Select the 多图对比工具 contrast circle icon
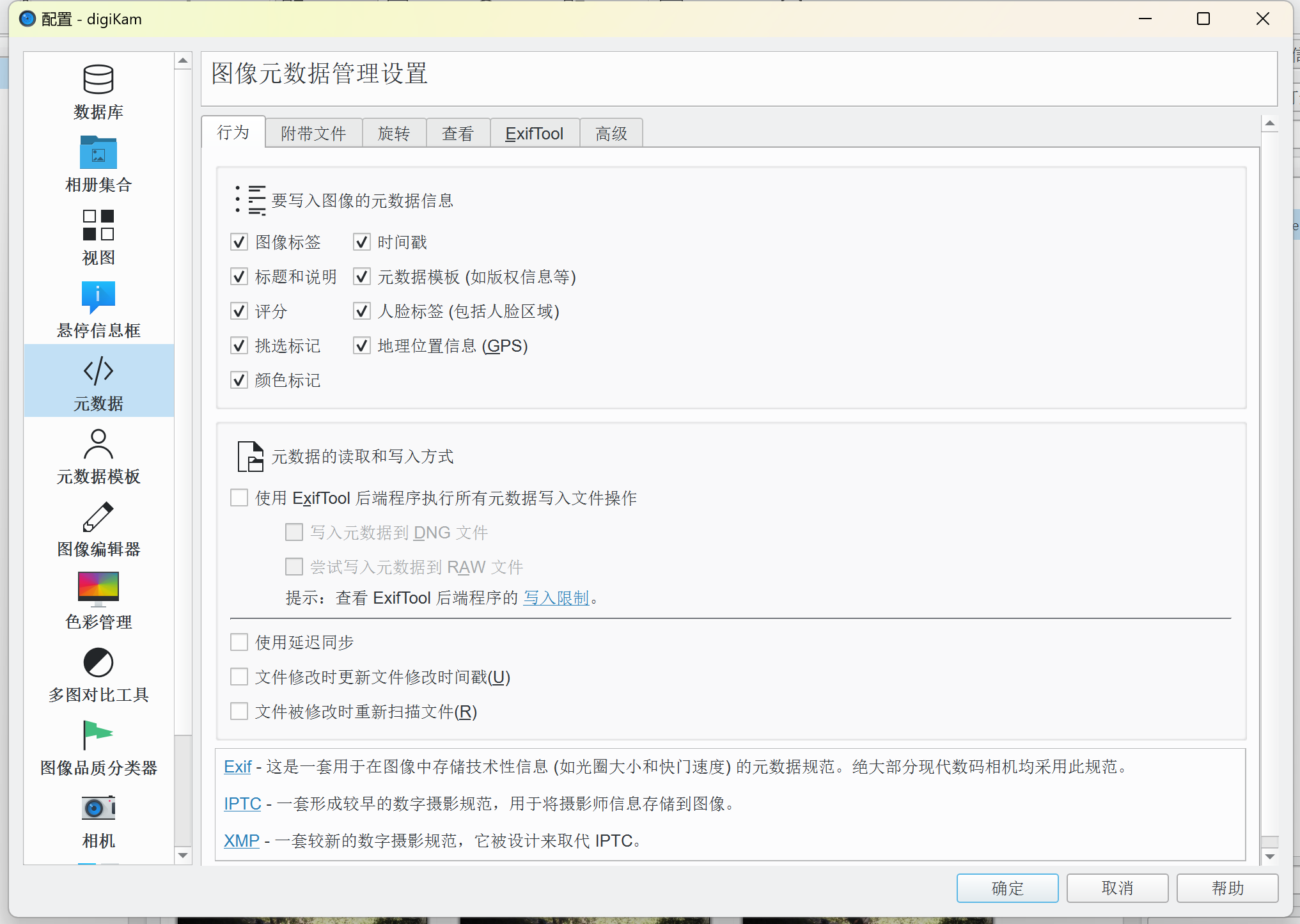The width and height of the screenshot is (1300, 924). [98, 662]
